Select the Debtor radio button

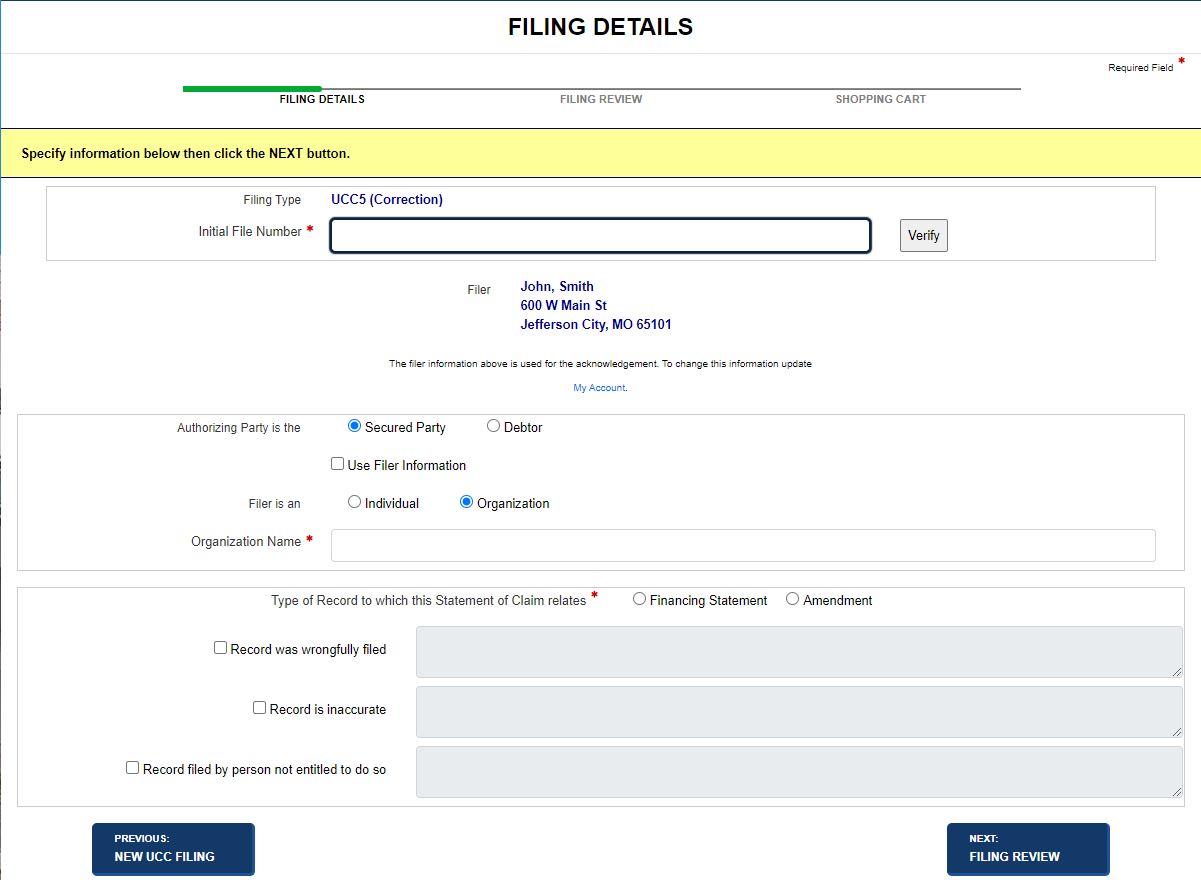492,426
